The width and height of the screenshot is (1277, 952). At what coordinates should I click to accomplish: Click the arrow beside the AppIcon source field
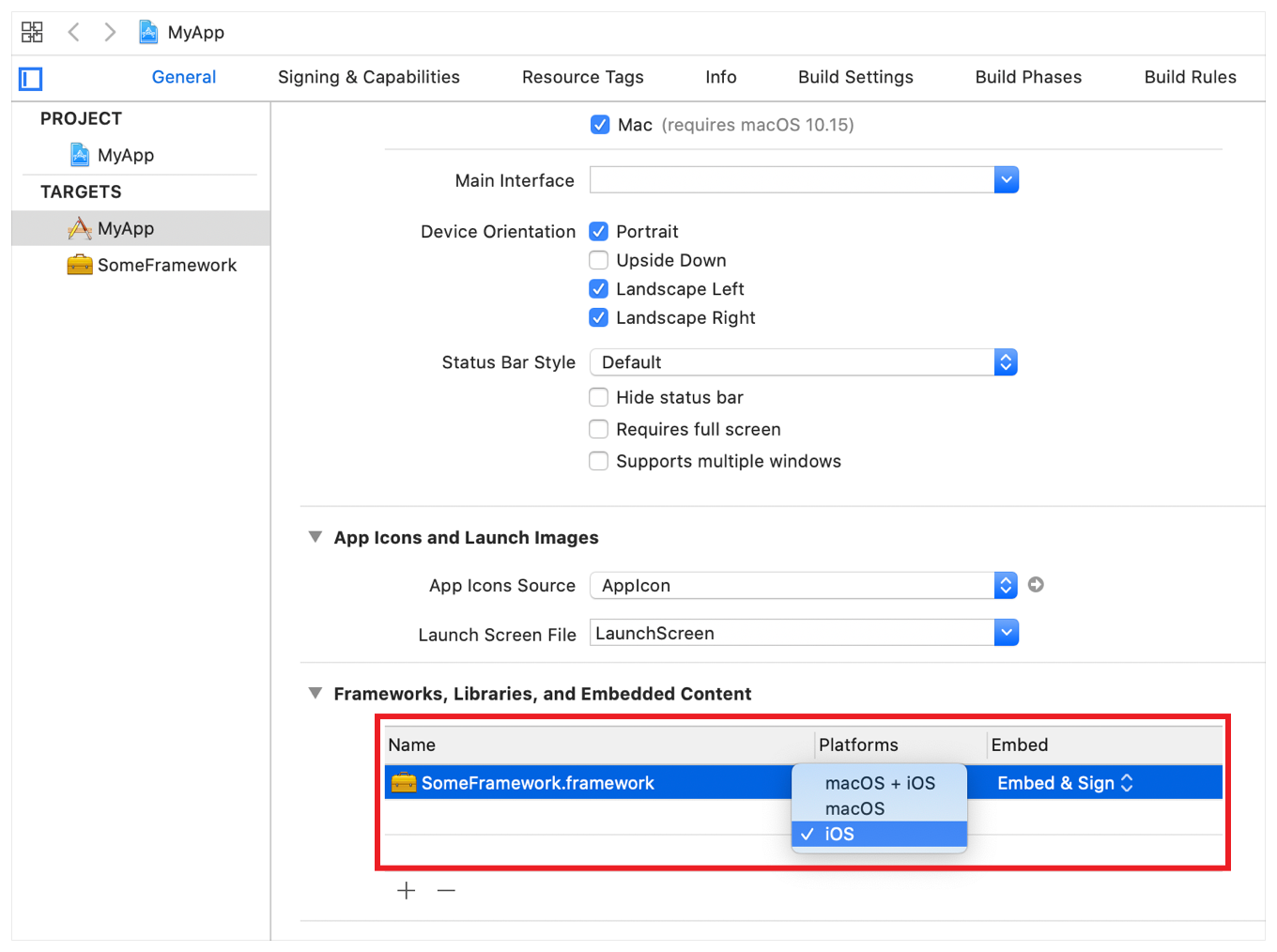(x=1036, y=584)
